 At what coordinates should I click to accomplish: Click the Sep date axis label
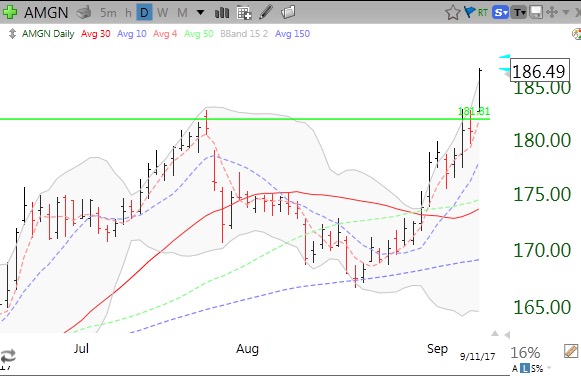(x=437, y=349)
